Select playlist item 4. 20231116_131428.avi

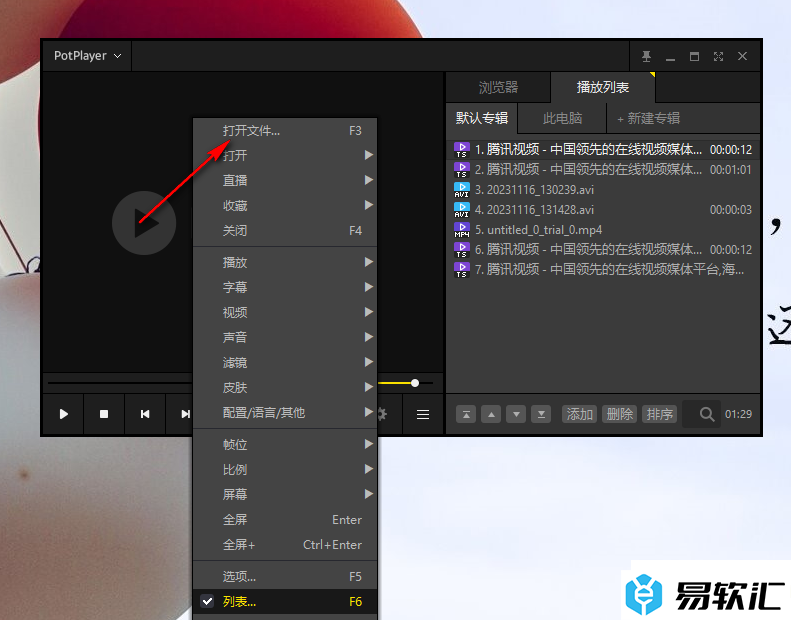tap(603, 209)
